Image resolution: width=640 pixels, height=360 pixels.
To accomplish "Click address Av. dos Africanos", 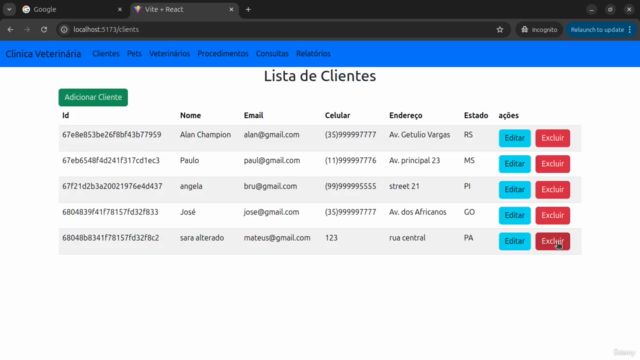I will click(418, 212).
